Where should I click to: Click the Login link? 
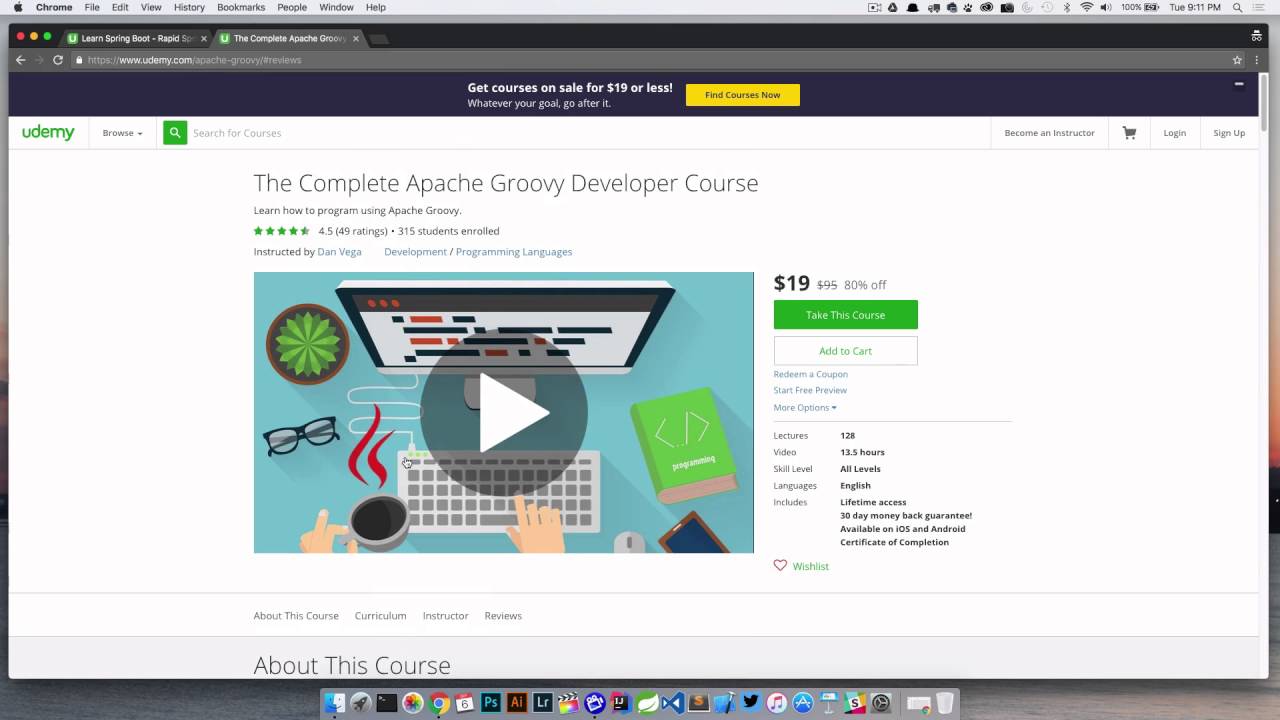1174,133
